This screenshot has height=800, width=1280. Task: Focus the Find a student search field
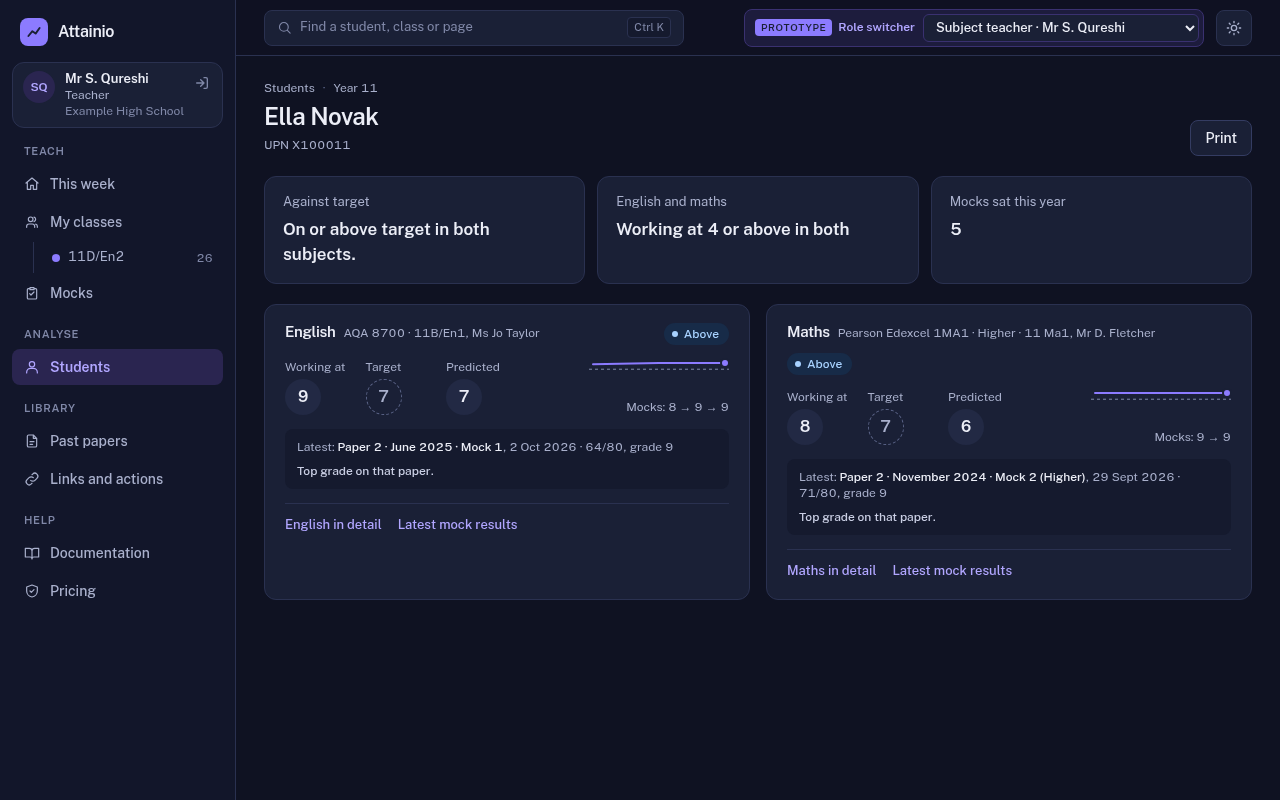(474, 28)
